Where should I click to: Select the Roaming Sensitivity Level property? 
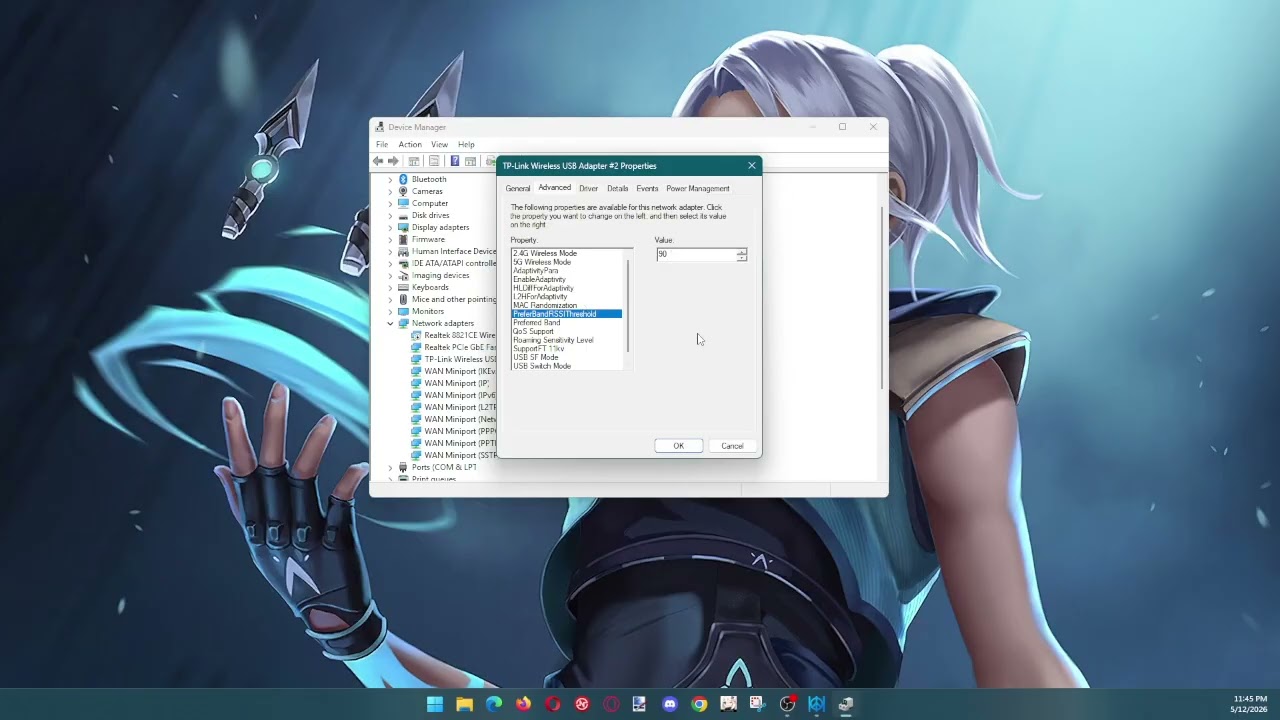coord(554,340)
